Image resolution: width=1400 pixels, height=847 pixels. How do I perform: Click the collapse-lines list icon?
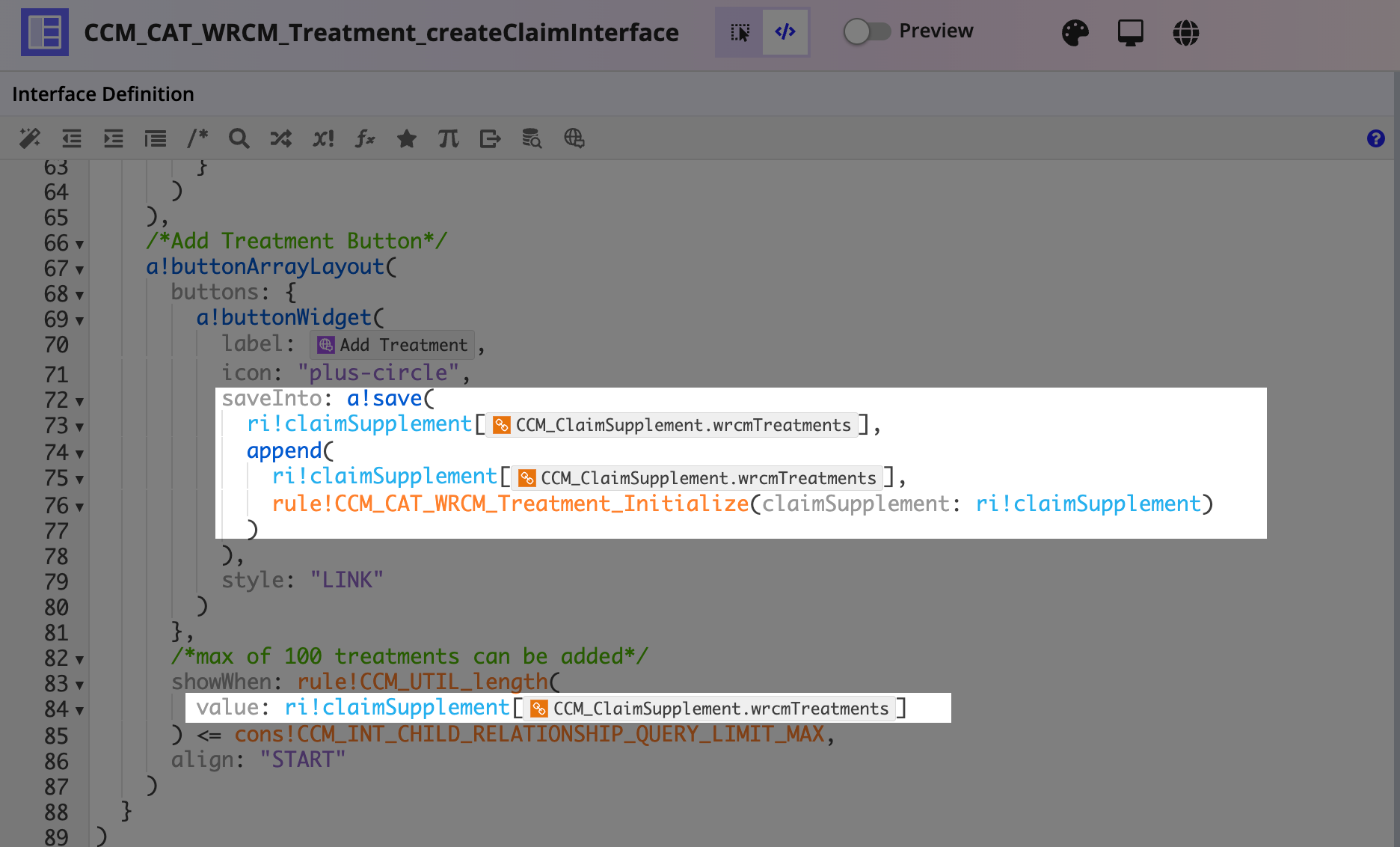[x=156, y=138]
